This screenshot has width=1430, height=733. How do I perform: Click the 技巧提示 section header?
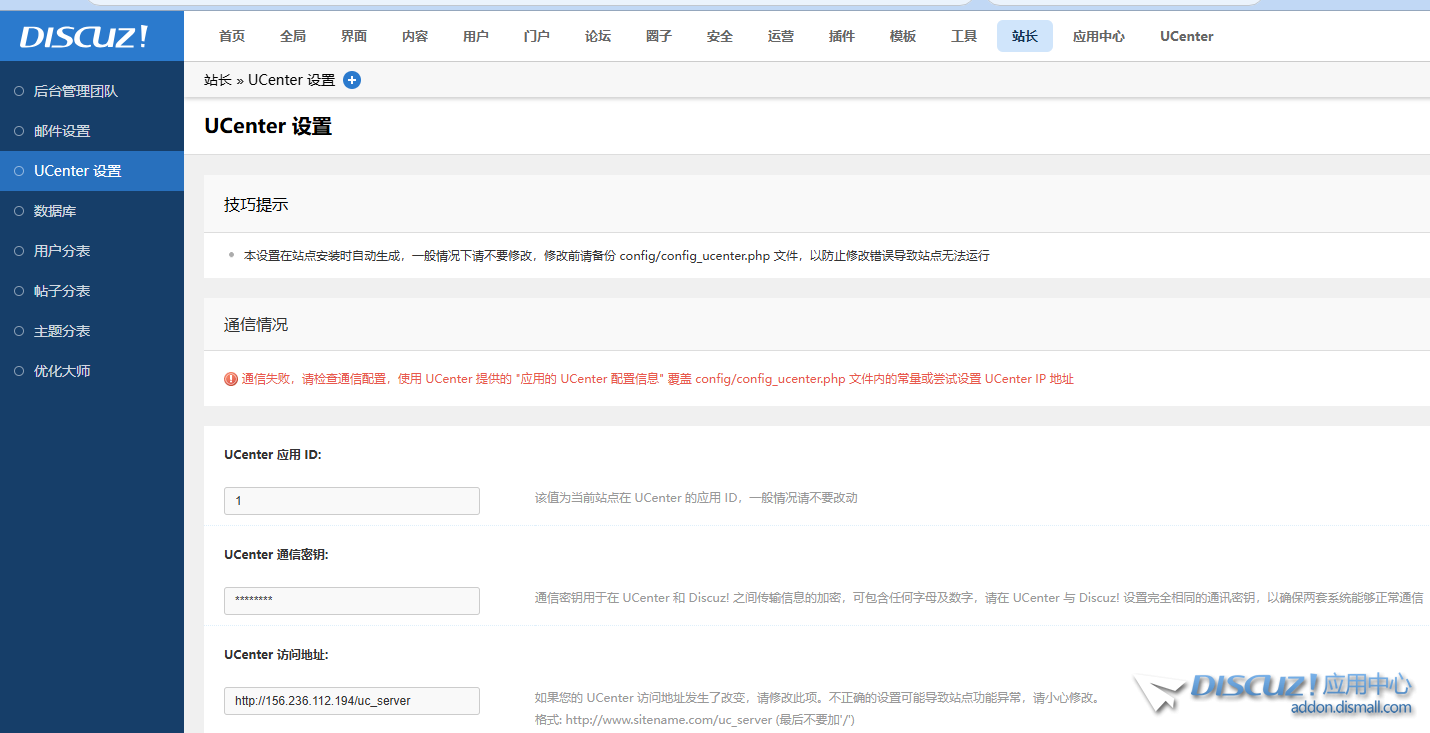(x=256, y=204)
